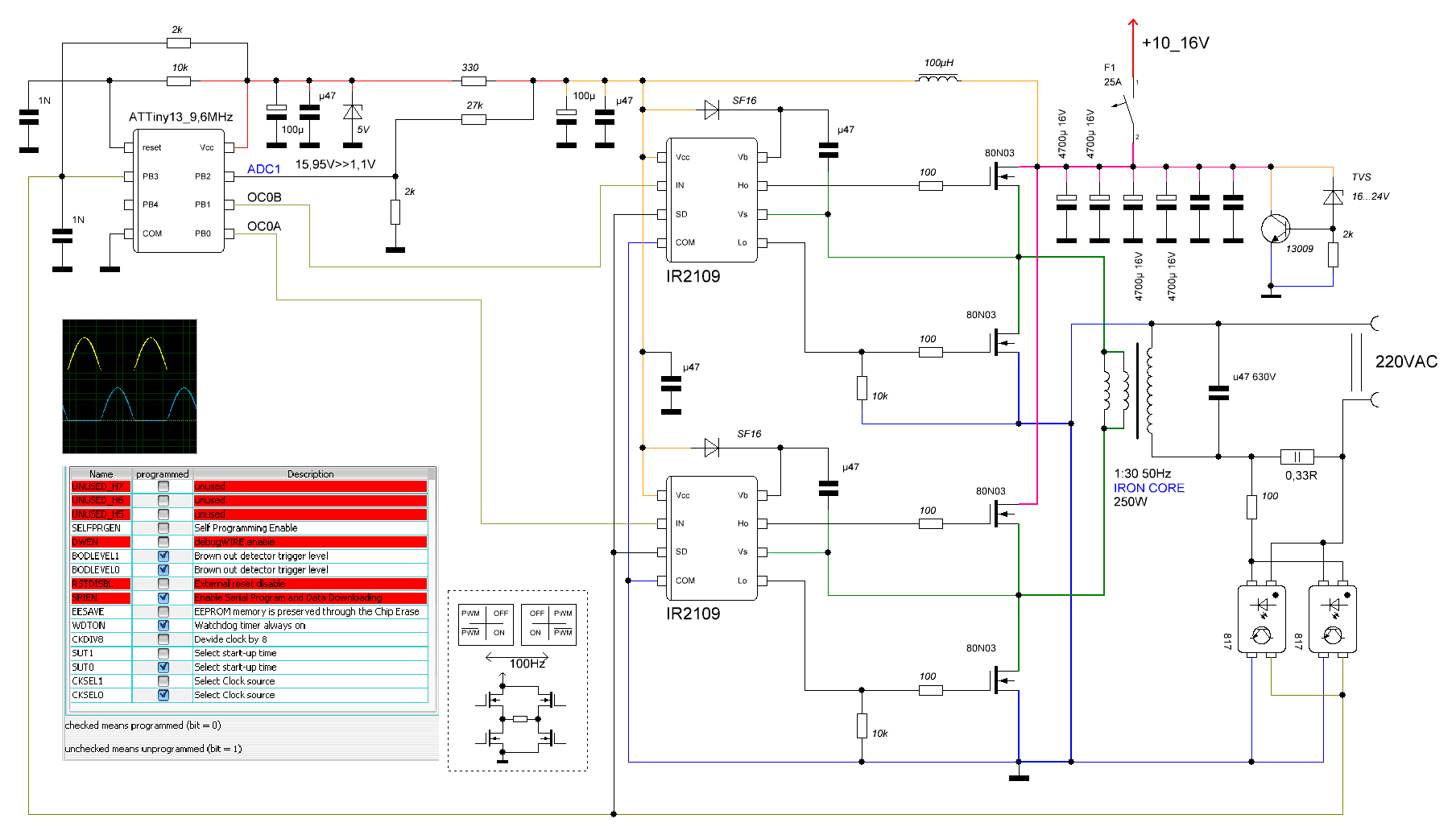1456x835 pixels.
Task: Toggle the CKSEL0 clock source checkbox
Action: tap(163, 695)
